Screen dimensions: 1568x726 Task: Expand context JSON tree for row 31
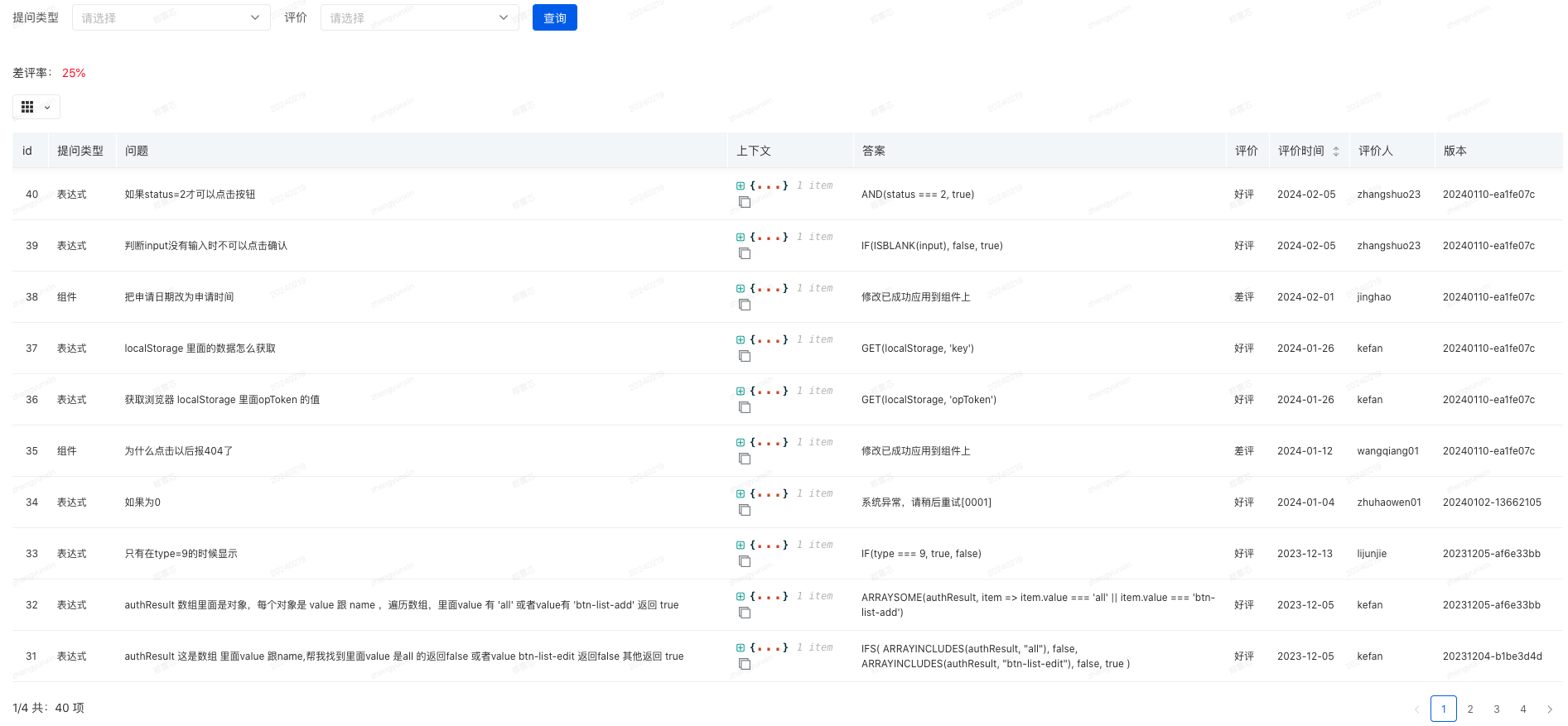741,647
